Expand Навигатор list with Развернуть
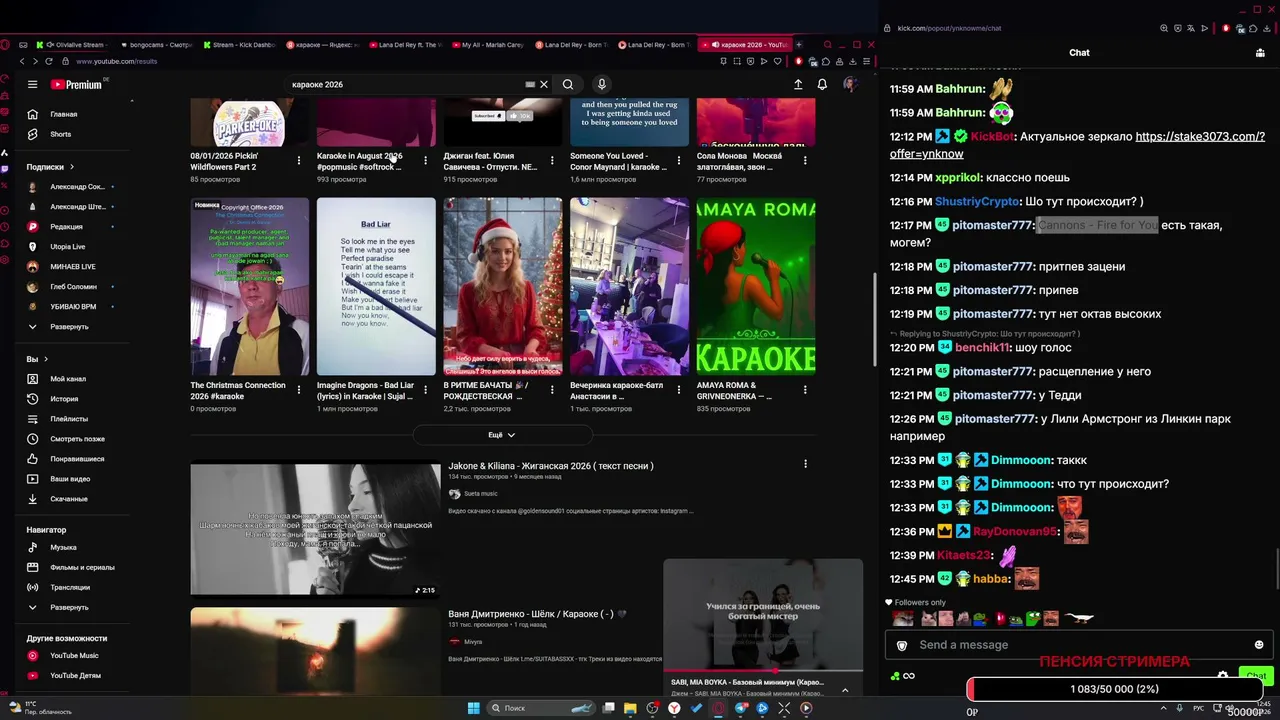The image size is (1280, 720). click(x=69, y=607)
